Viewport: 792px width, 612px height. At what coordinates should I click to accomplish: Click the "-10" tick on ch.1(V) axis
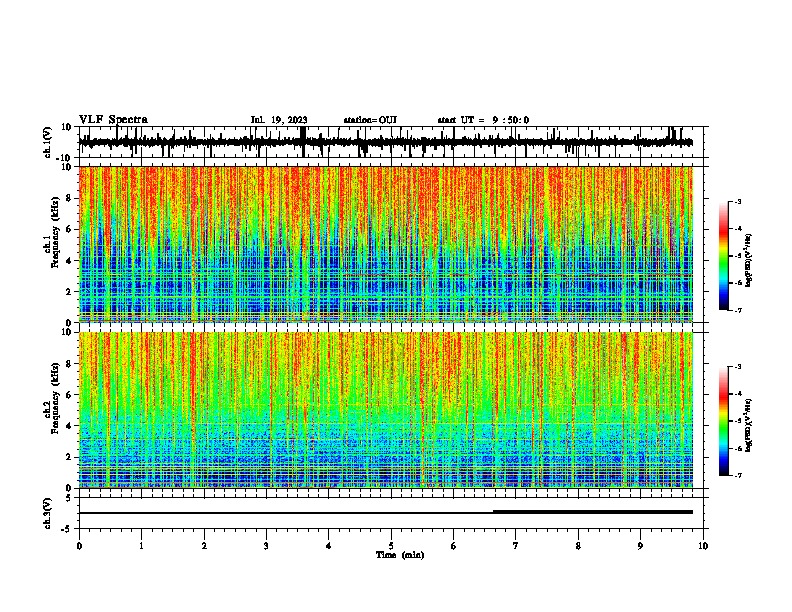pos(65,158)
